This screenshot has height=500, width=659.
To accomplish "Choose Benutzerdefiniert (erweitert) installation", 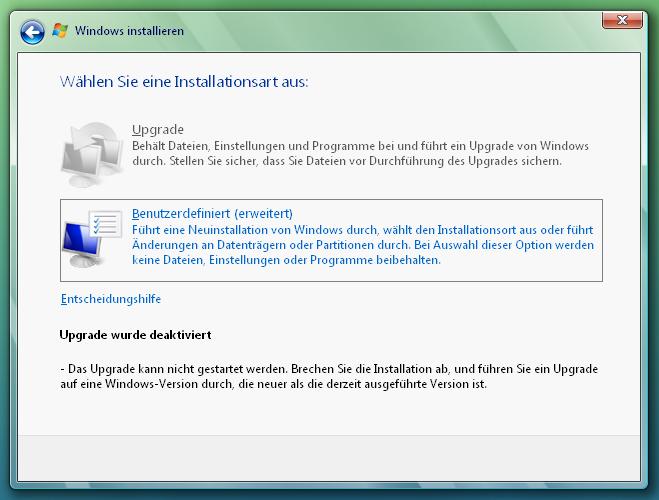I will pos(331,240).
